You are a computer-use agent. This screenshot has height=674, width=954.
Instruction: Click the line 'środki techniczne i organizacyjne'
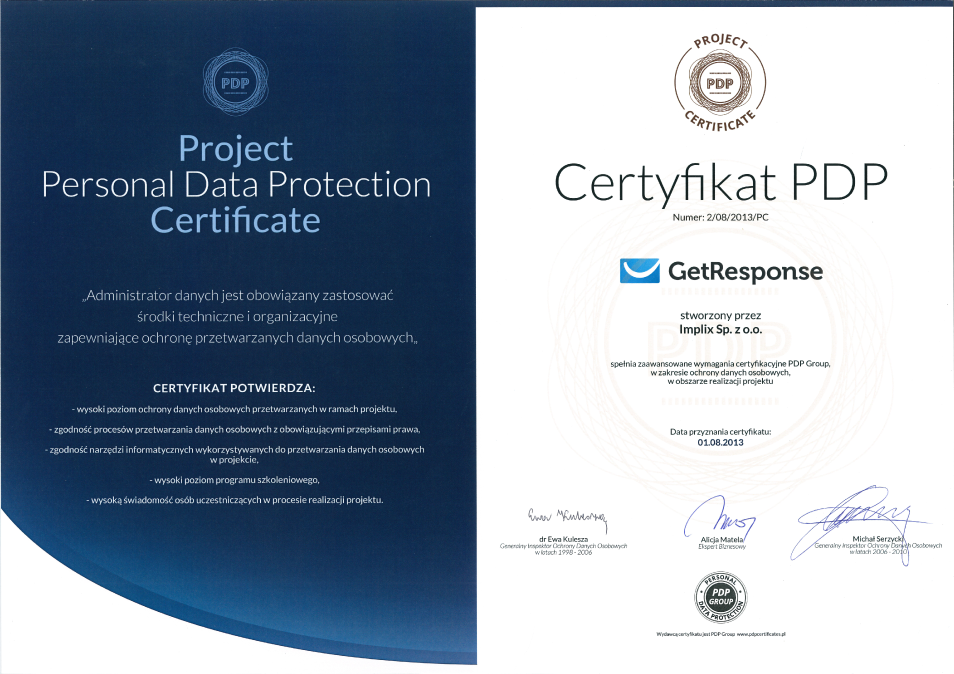(x=237, y=317)
